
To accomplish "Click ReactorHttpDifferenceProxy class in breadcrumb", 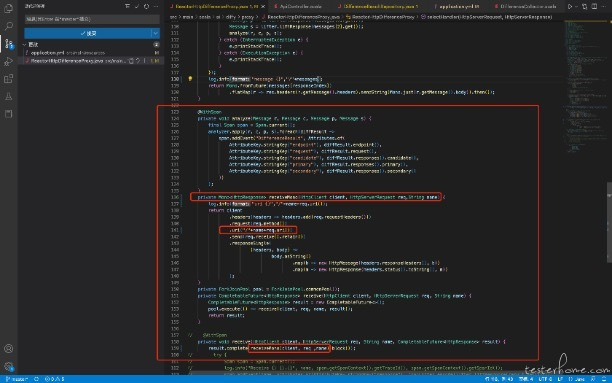I will pos(380,17).
